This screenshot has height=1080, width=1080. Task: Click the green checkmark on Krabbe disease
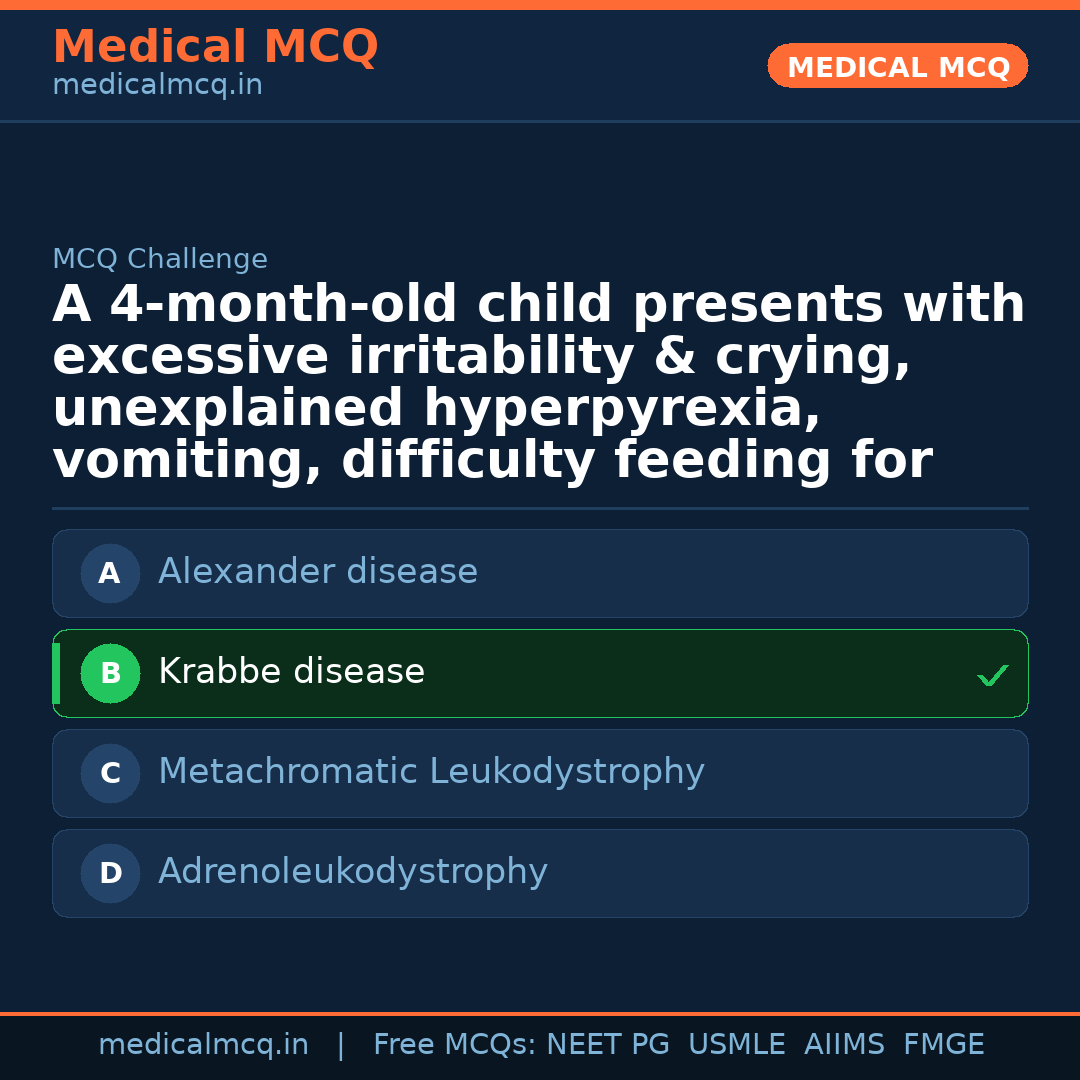tap(992, 676)
